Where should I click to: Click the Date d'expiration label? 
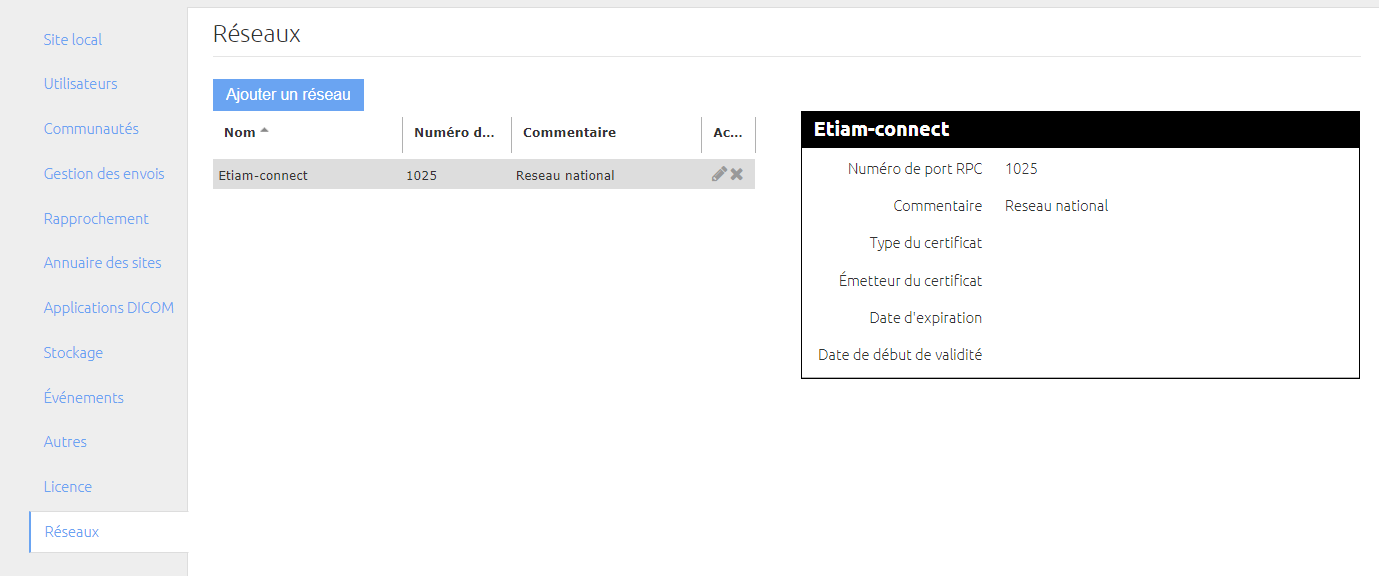[x=926, y=318]
